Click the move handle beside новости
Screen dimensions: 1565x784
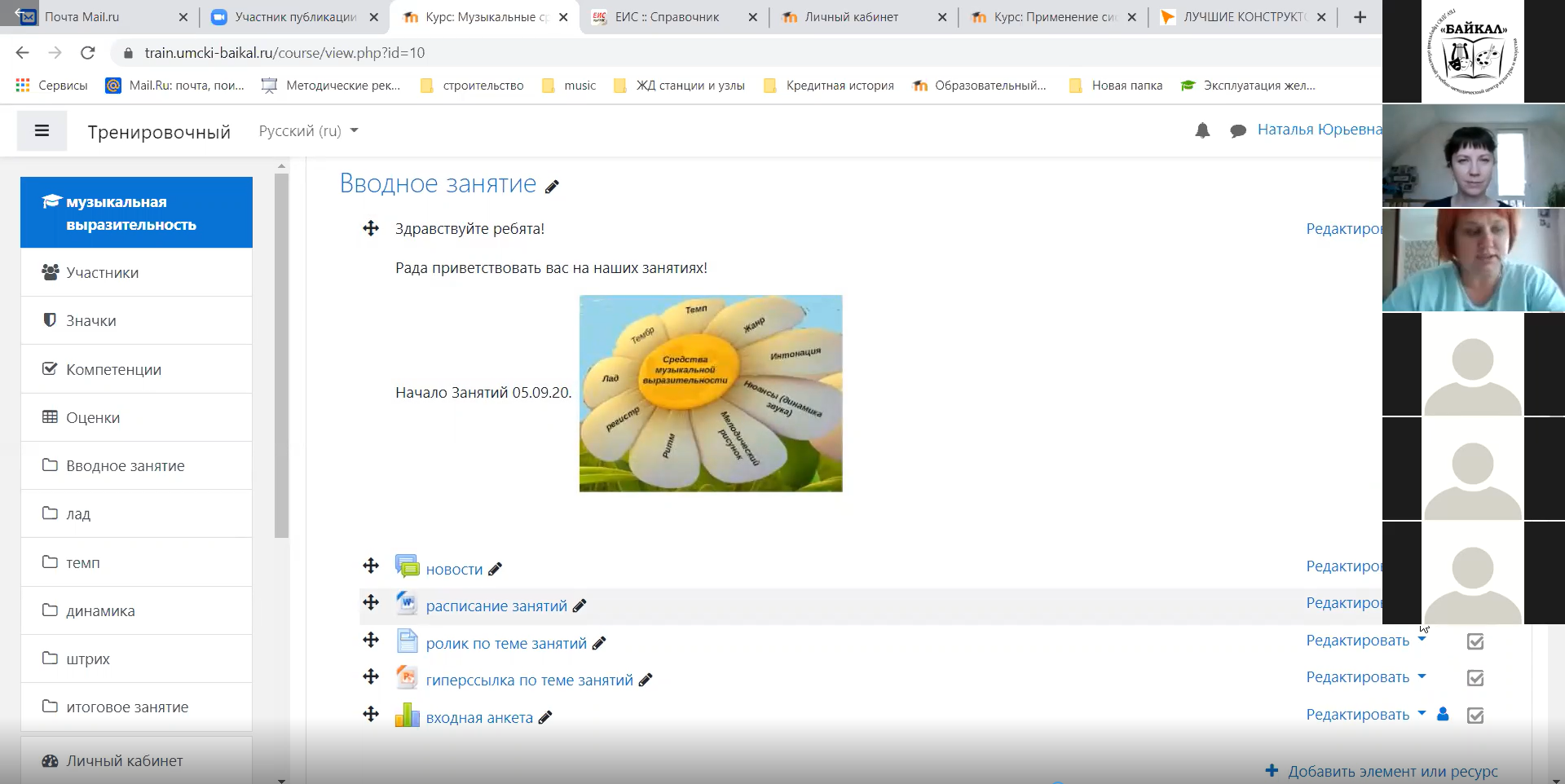click(371, 566)
